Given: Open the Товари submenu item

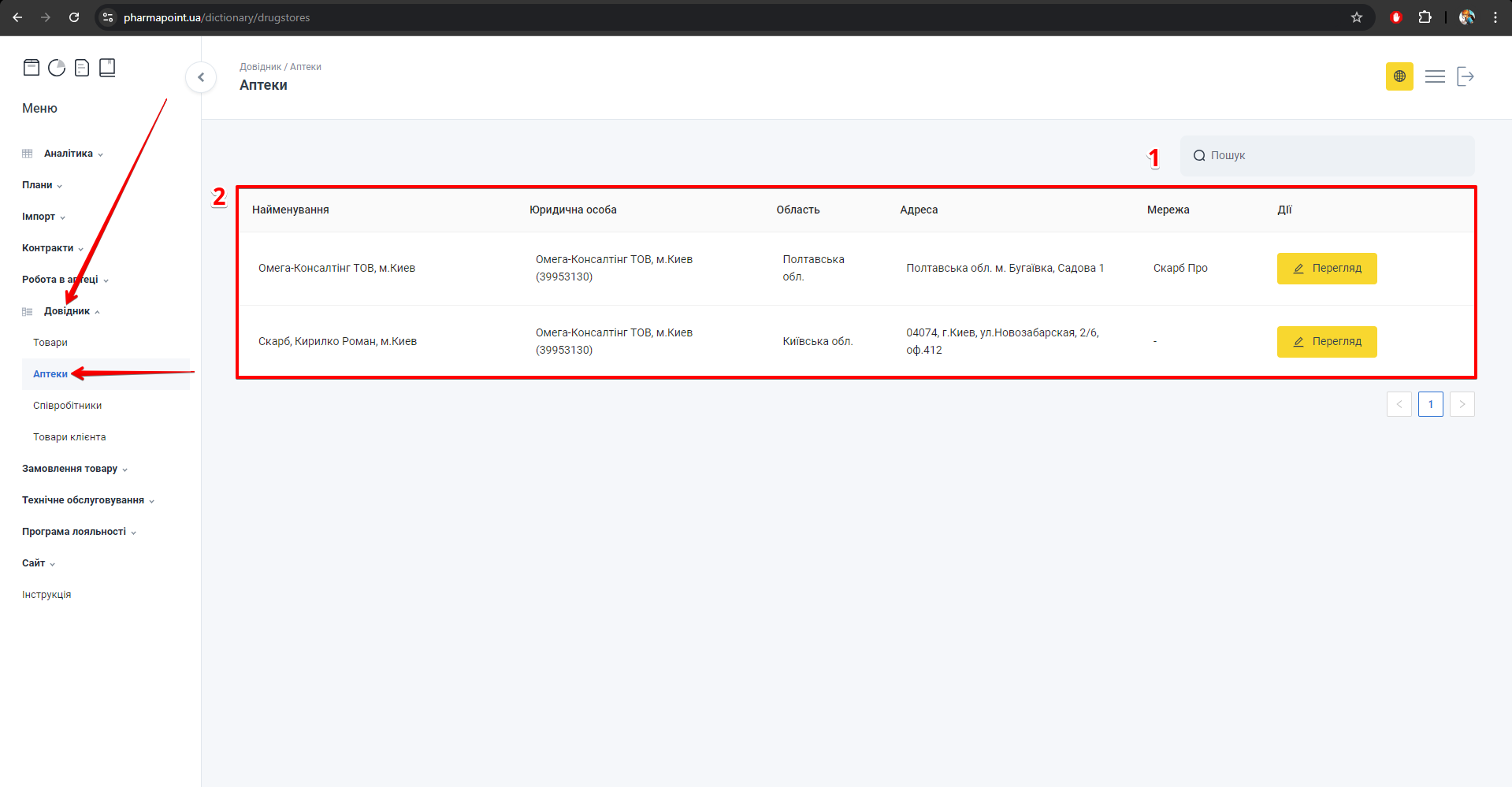Looking at the screenshot, I should pyautogui.click(x=50, y=343).
